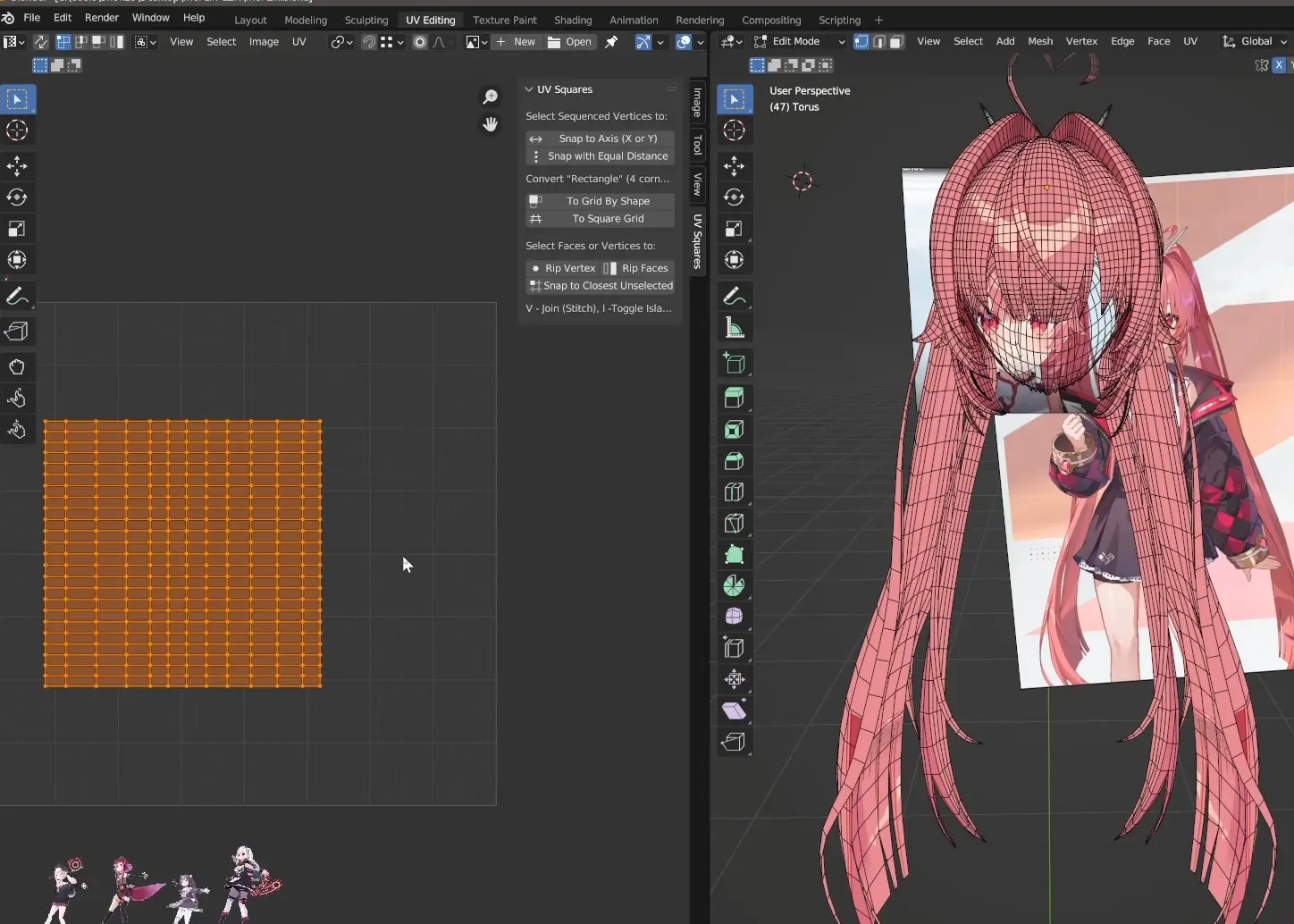
Task: Toggle UV sync selection
Action: point(40,42)
